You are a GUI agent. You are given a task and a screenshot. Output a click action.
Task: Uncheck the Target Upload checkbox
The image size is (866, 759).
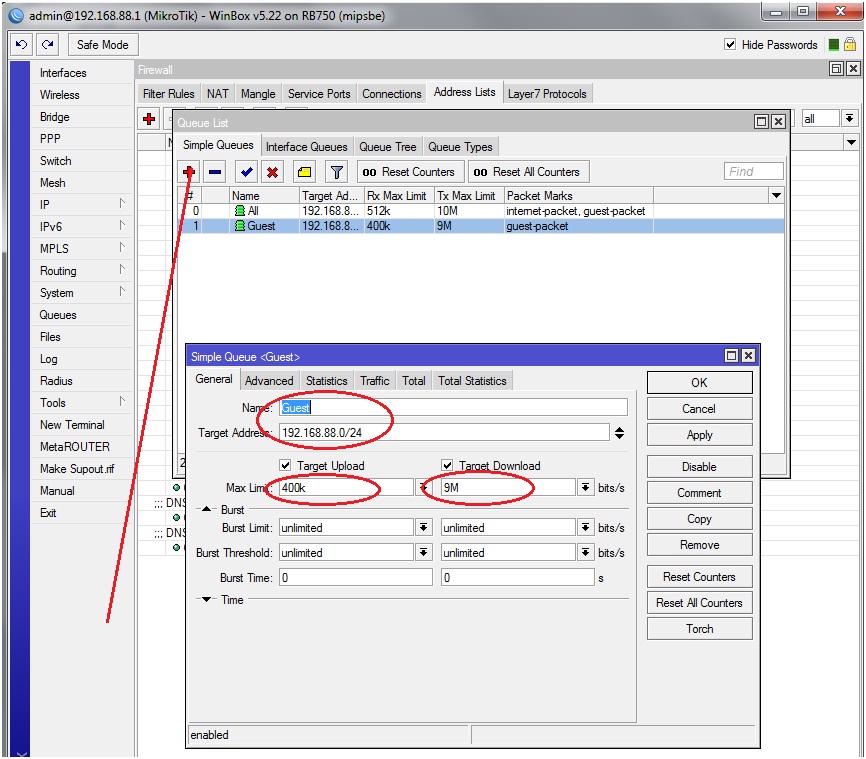(x=286, y=466)
